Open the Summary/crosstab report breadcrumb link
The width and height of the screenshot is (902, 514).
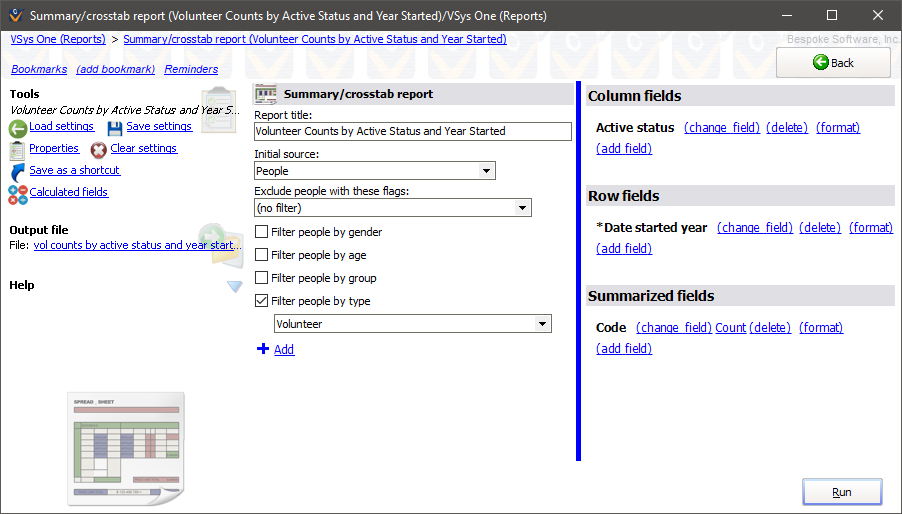315,39
